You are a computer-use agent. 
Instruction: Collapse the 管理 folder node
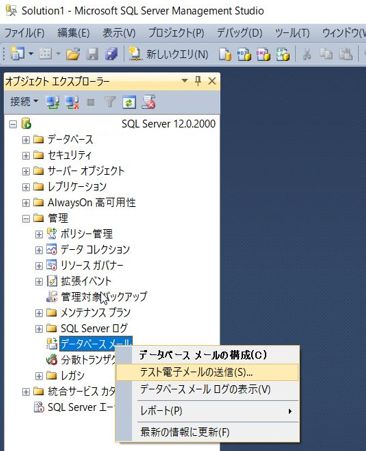(26, 219)
